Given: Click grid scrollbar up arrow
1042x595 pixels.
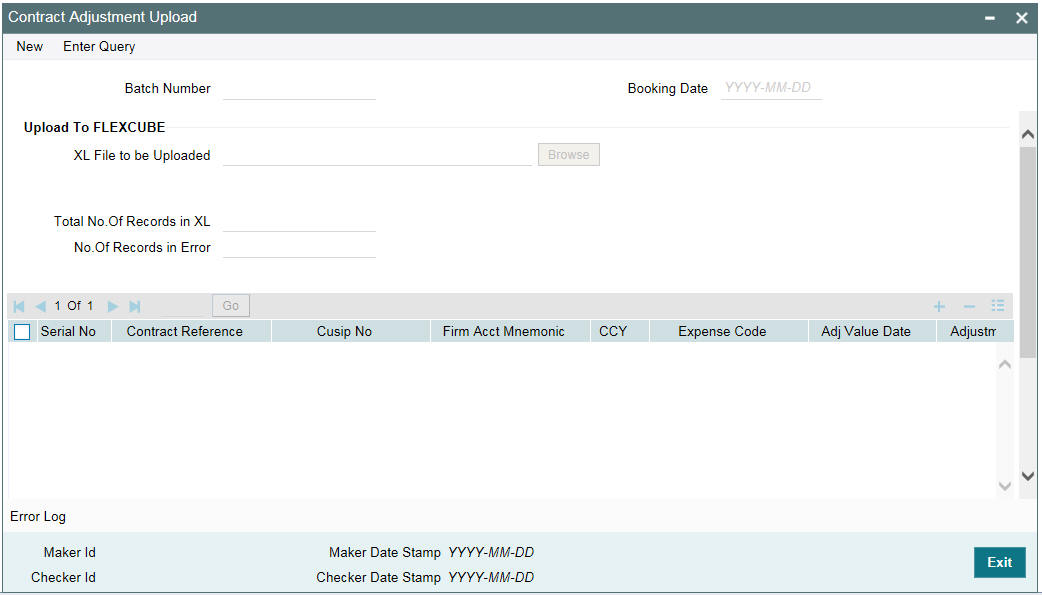Looking at the screenshot, I should coord(1005,364).
